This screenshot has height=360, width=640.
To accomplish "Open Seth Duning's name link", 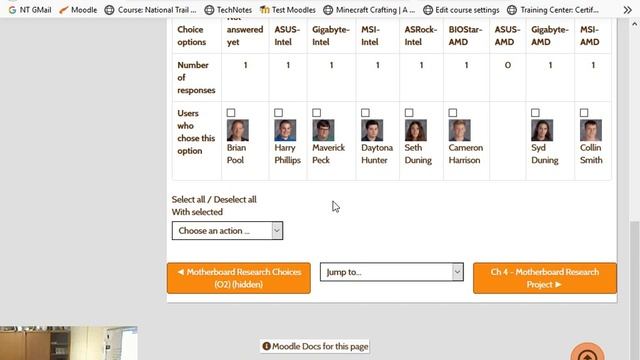I will pyautogui.click(x=418, y=154).
